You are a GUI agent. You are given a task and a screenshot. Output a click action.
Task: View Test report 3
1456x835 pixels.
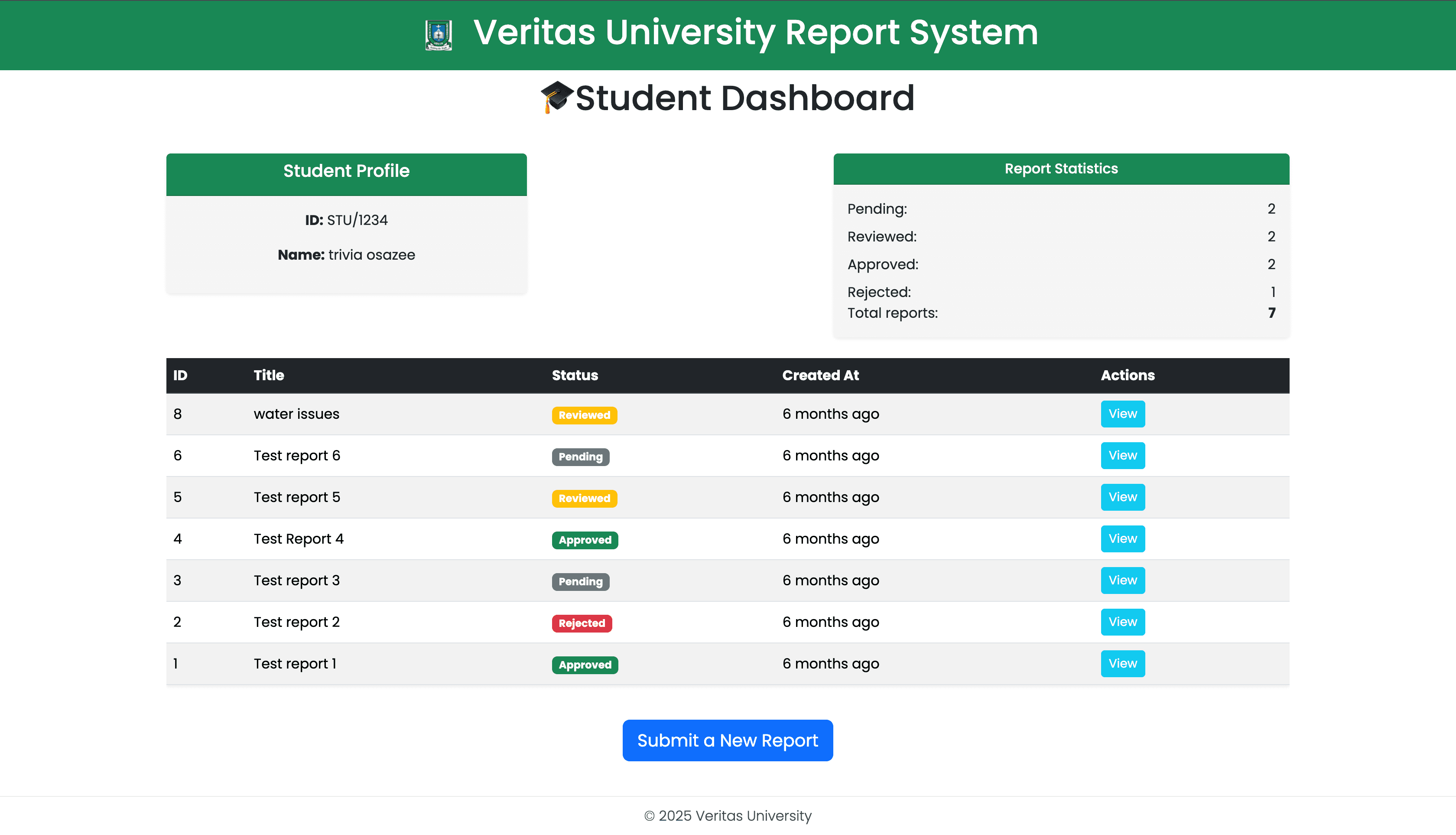point(1122,580)
